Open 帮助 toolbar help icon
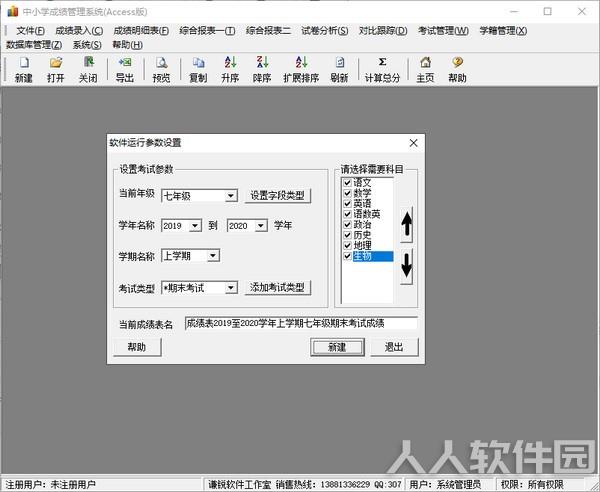Viewport: 600px width, 492px height. pyautogui.click(x=457, y=69)
